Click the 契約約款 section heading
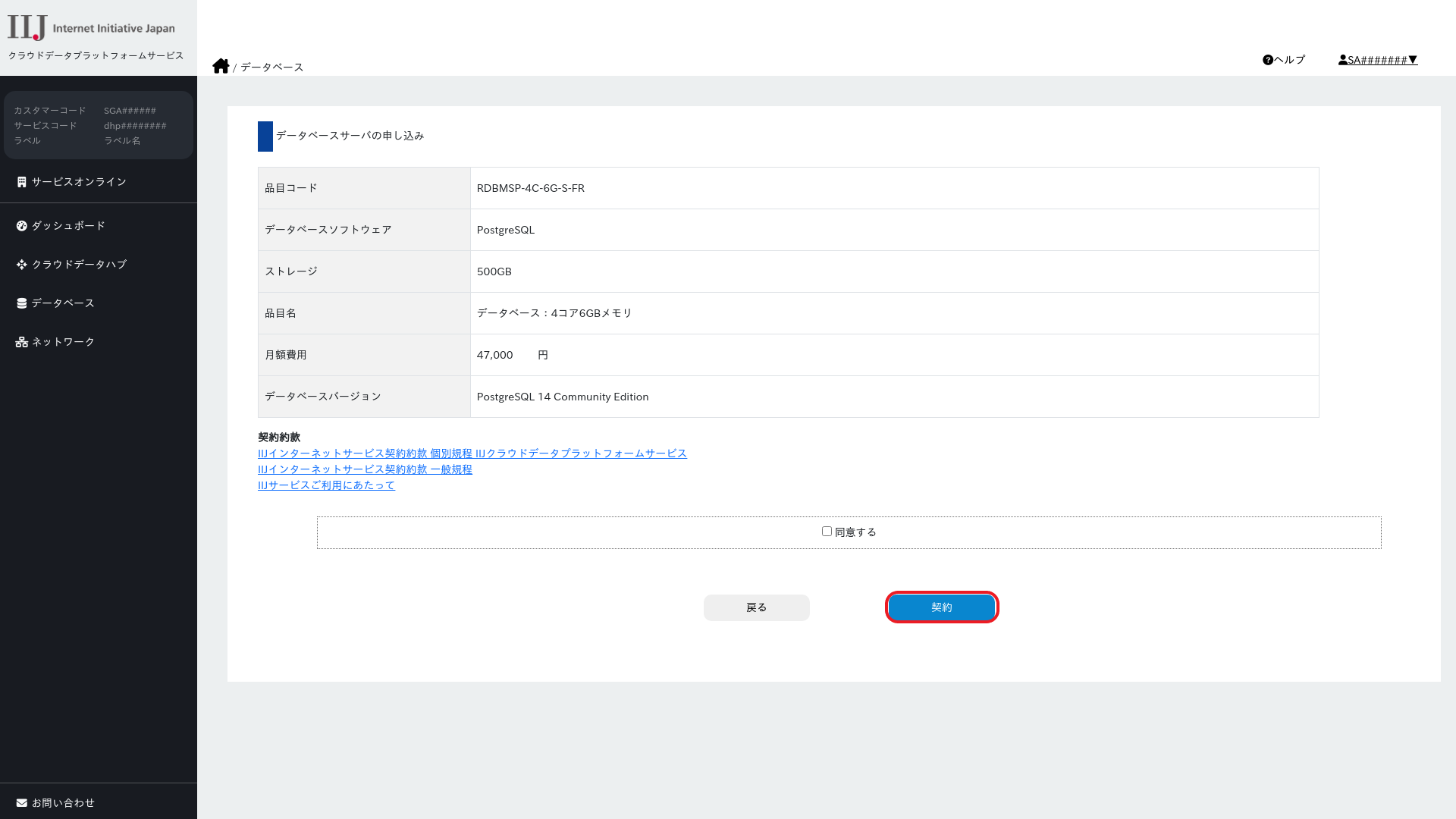Screen dimensions: 1456x819 click(x=279, y=438)
